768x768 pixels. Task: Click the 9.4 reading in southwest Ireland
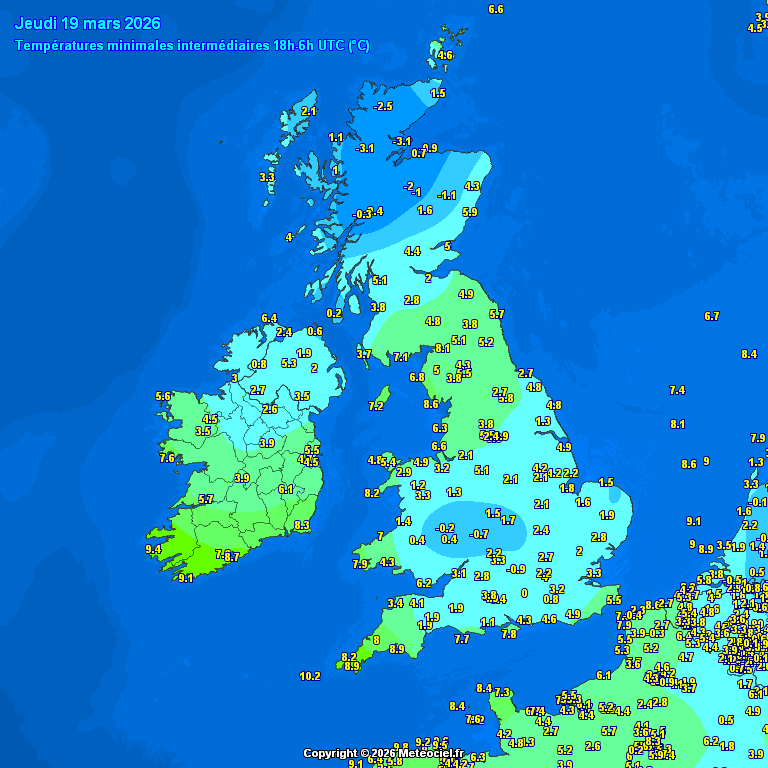(153, 550)
